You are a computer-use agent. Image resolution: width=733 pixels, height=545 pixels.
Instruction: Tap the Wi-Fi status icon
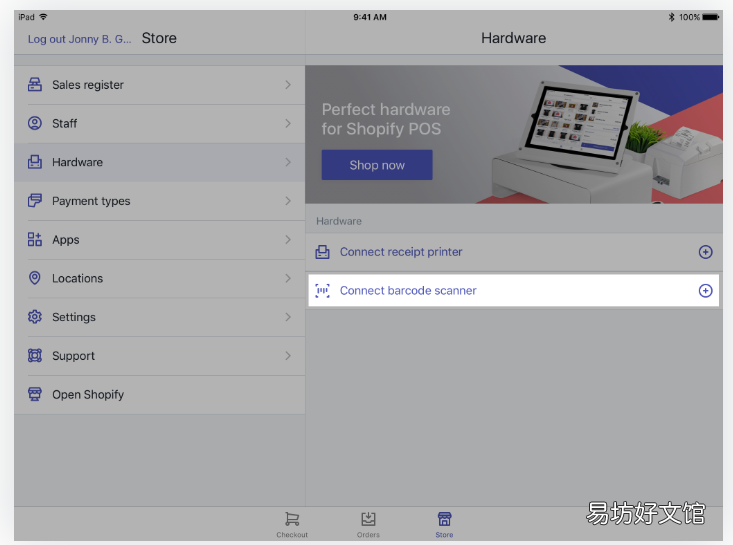43,17
